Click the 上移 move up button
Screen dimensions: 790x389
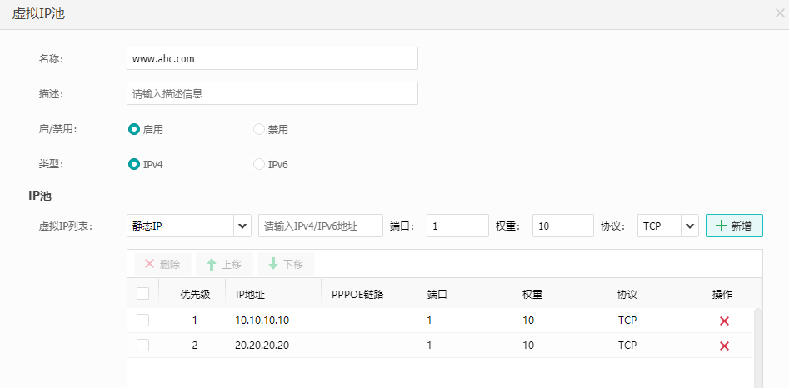pos(224,264)
